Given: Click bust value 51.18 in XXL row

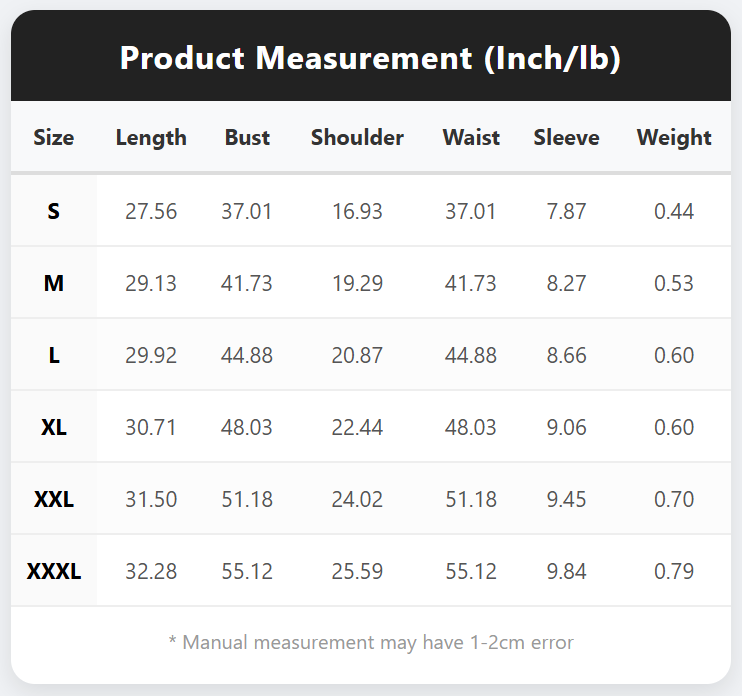Looking at the screenshot, I should click(x=247, y=499).
